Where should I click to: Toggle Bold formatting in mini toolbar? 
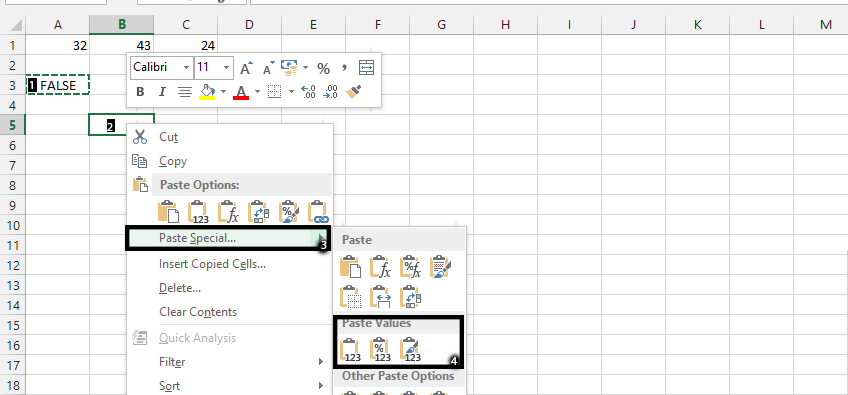[140, 92]
